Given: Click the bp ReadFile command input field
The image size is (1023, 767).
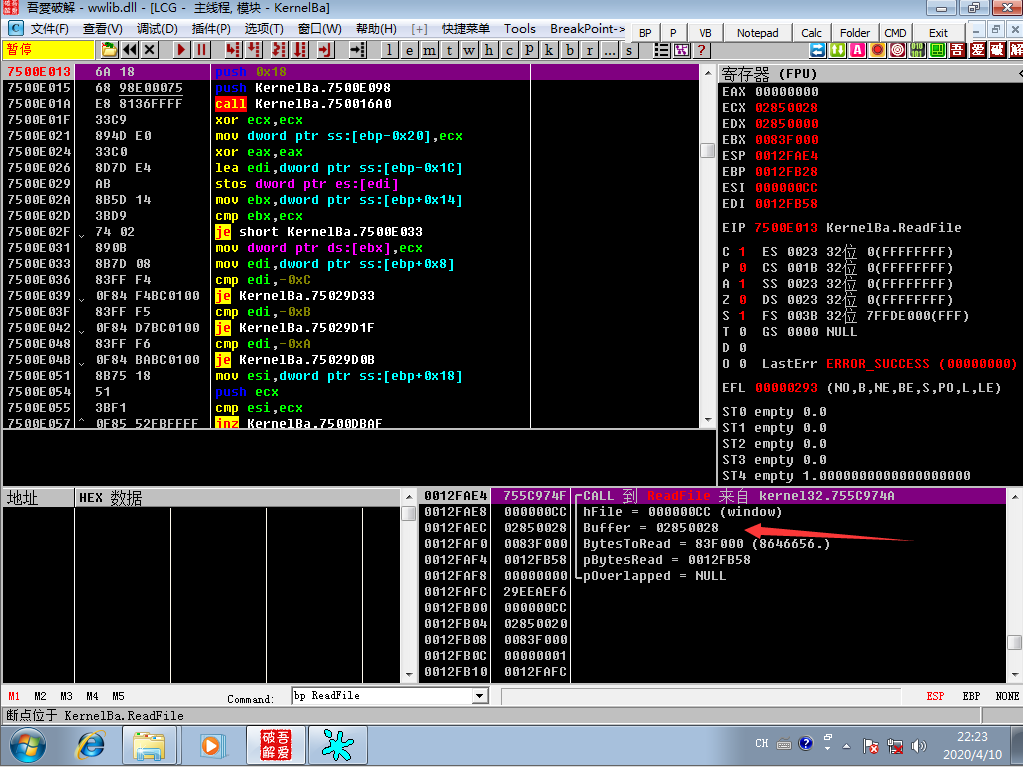Looking at the screenshot, I should tap(383, 696).
